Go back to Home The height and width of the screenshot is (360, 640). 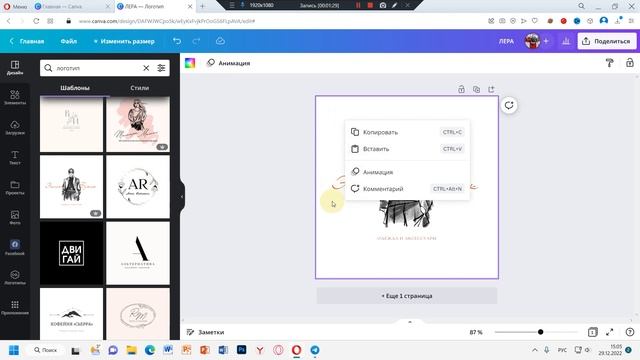click(x=27, y=41)
